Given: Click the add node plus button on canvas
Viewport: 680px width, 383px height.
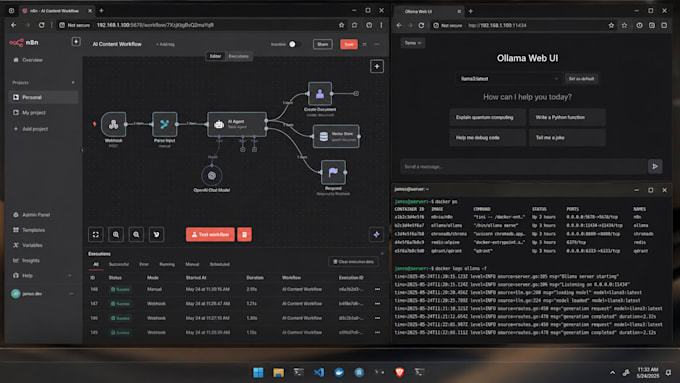Looking at the screenshot, I should [x=377, y=66].
